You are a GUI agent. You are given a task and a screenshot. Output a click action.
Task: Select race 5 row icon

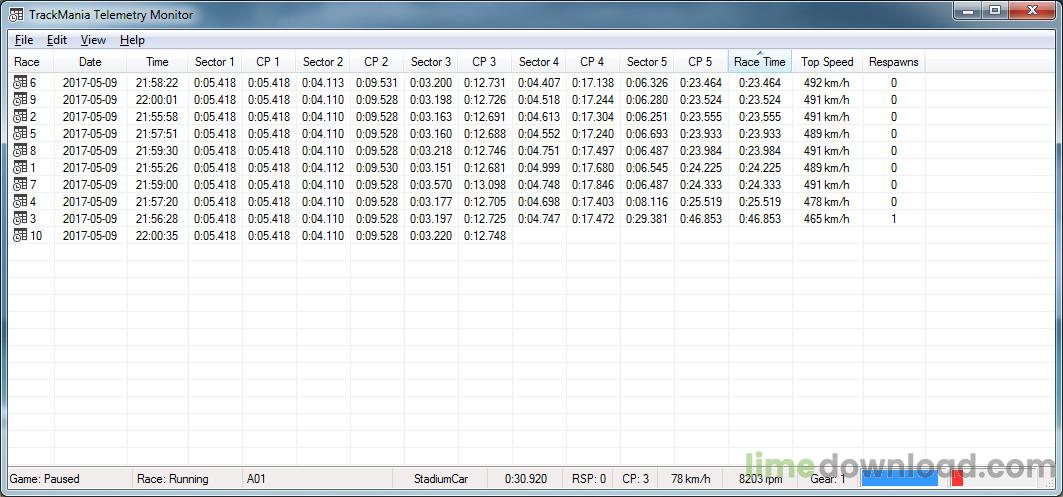click(20, 134)
